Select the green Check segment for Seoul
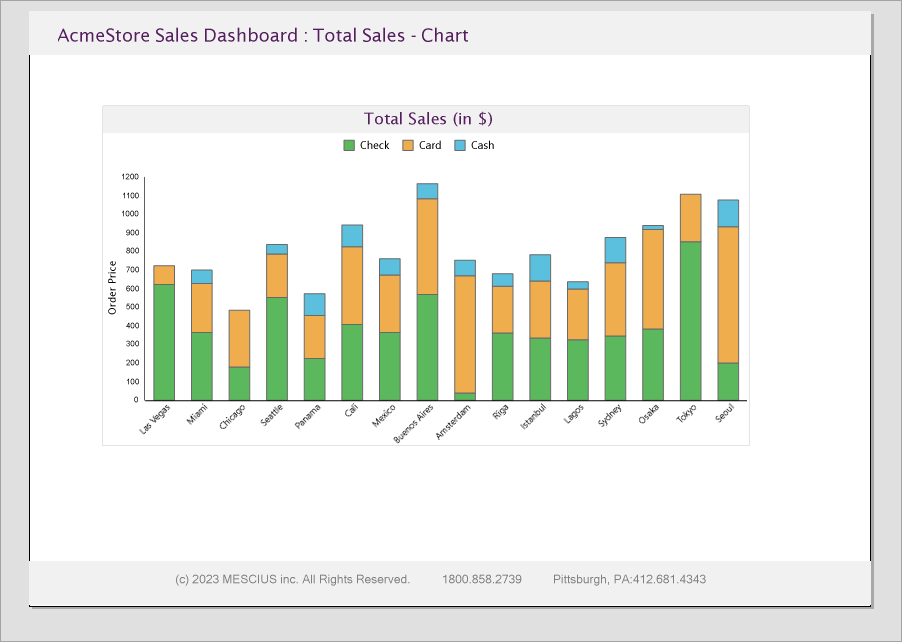 pyautogui.click(x=728, y=381)
